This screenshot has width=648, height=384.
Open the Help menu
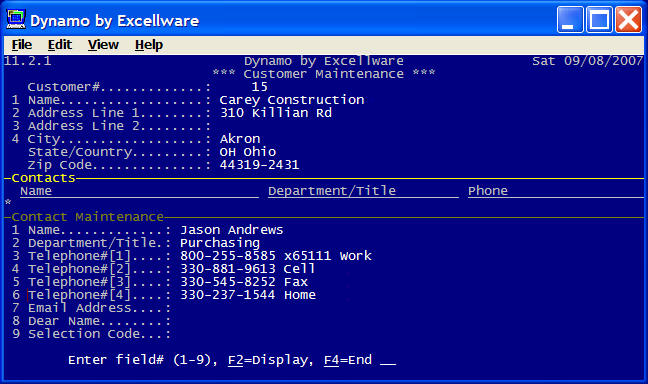tap(149, 45)
